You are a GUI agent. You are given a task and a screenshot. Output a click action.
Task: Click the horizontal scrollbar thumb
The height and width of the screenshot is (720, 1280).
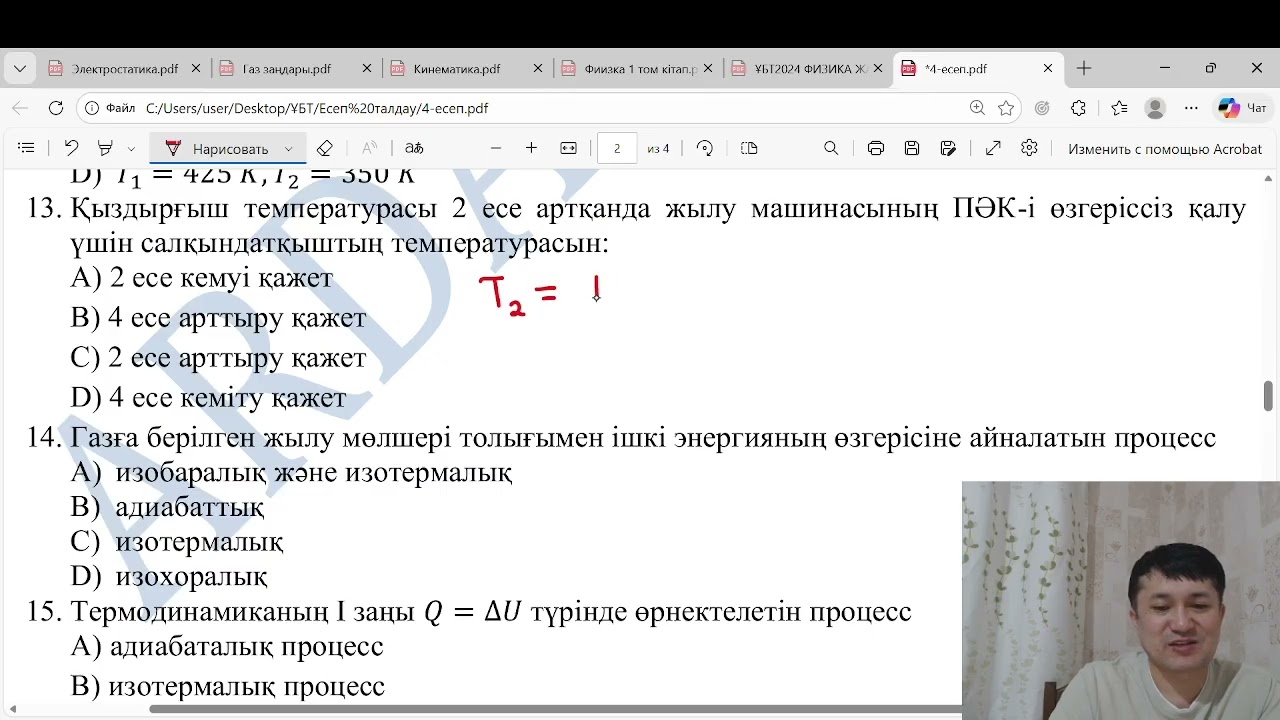tap(555, 709)
